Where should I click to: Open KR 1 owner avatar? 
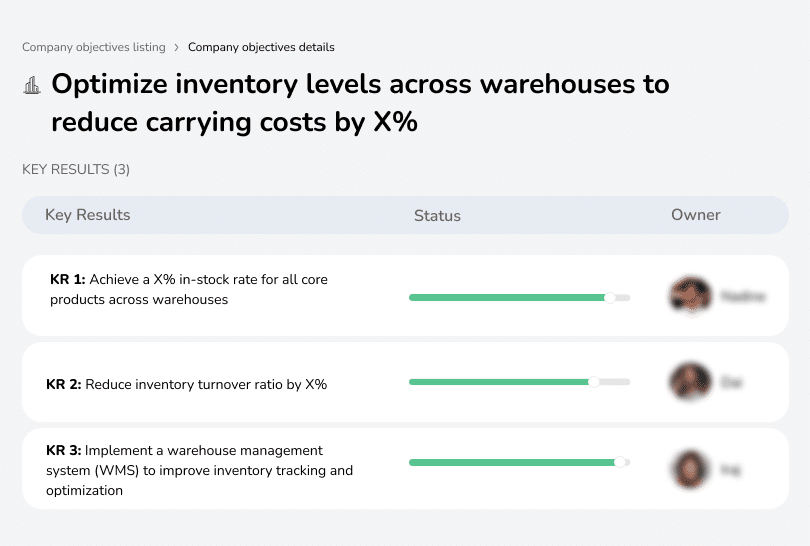coord(690,296)
